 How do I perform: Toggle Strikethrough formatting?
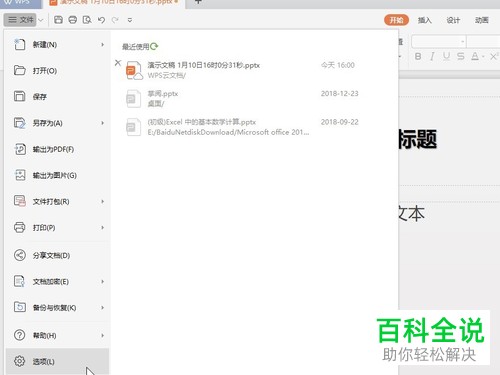461,56
